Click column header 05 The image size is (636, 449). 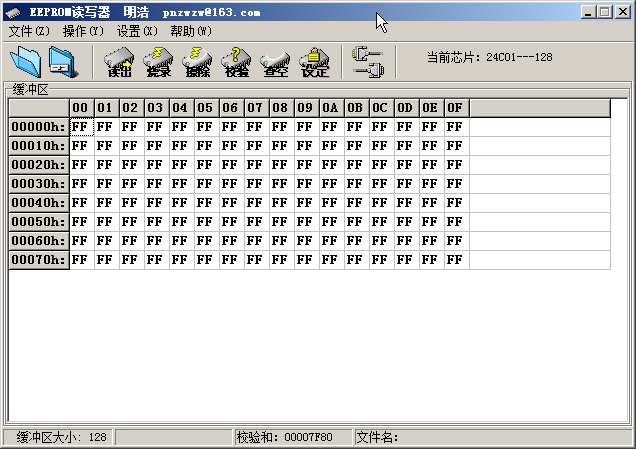(207, 108)
